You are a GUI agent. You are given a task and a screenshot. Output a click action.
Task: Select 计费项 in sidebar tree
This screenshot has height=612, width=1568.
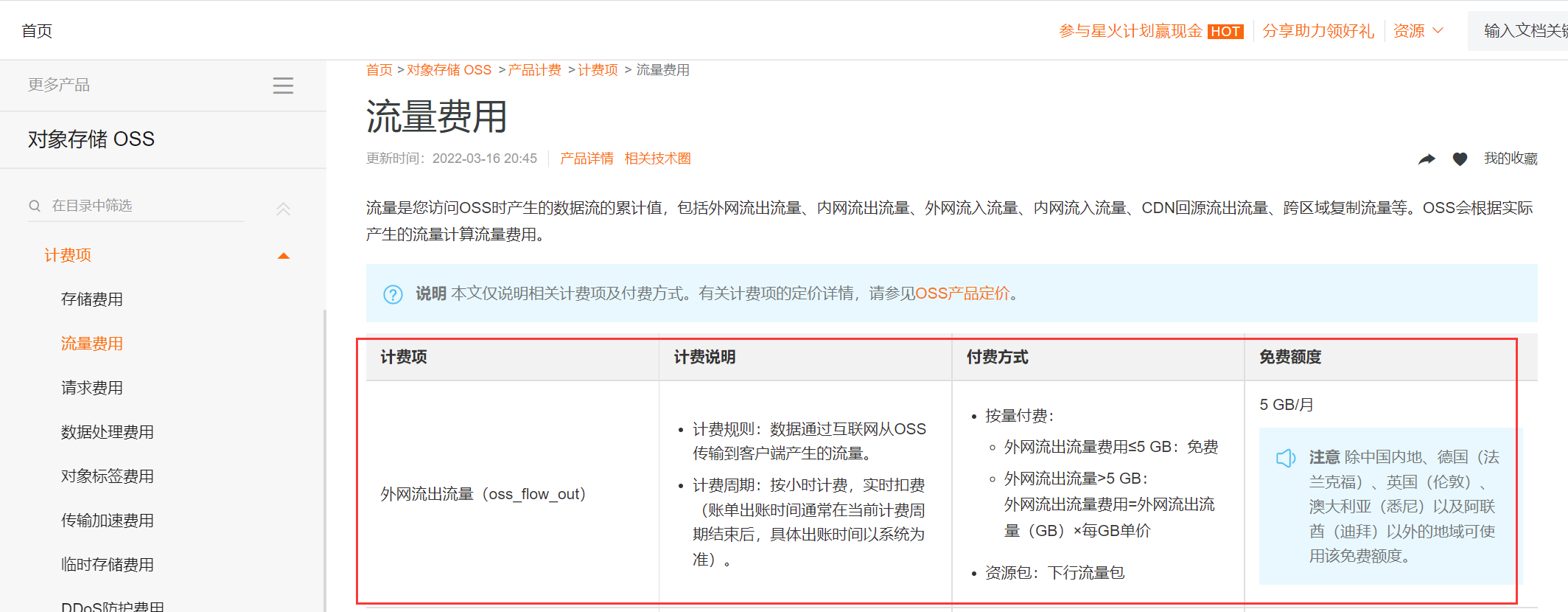point(68,255)
